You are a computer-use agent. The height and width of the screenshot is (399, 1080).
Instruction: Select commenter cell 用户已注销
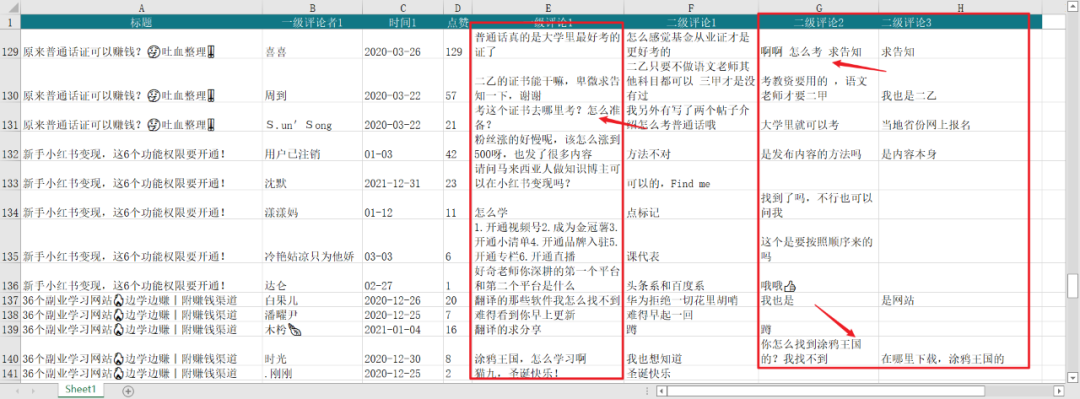click(x=312, y=146)
